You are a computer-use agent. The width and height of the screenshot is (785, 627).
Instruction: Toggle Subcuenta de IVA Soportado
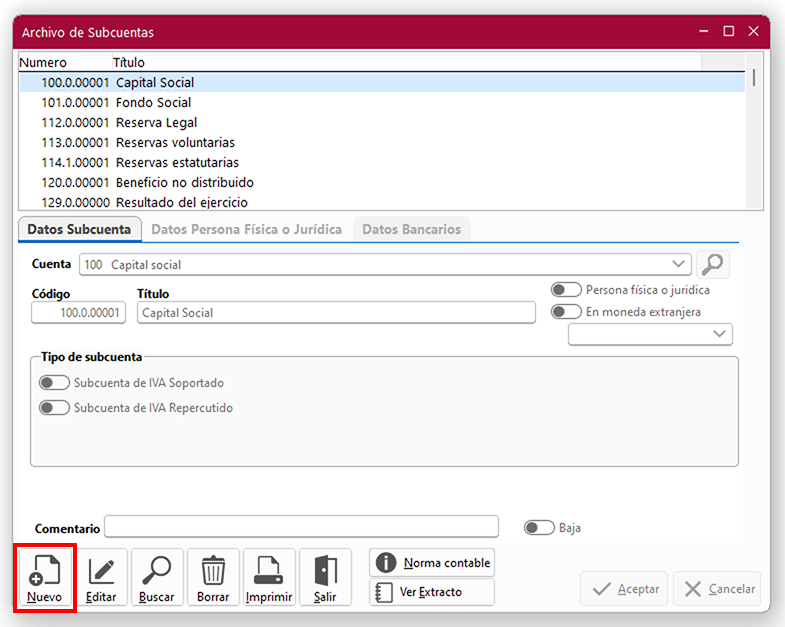tap(54, 383)
